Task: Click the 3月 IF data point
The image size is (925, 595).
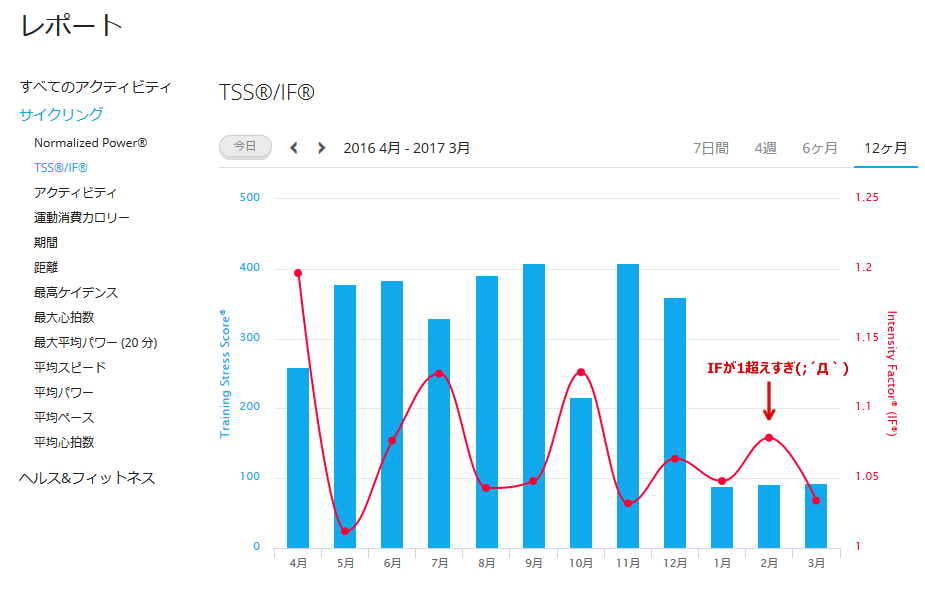Action: [x=816, y=501]
